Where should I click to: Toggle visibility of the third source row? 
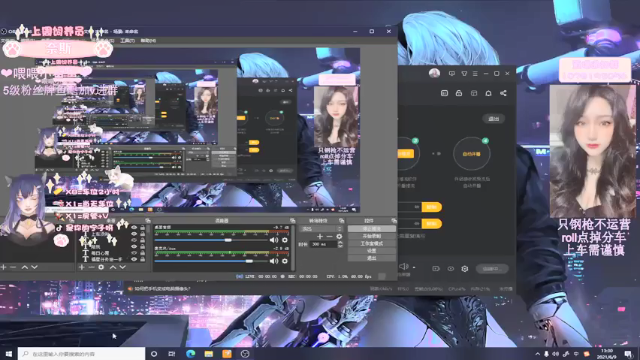(134, 240)
